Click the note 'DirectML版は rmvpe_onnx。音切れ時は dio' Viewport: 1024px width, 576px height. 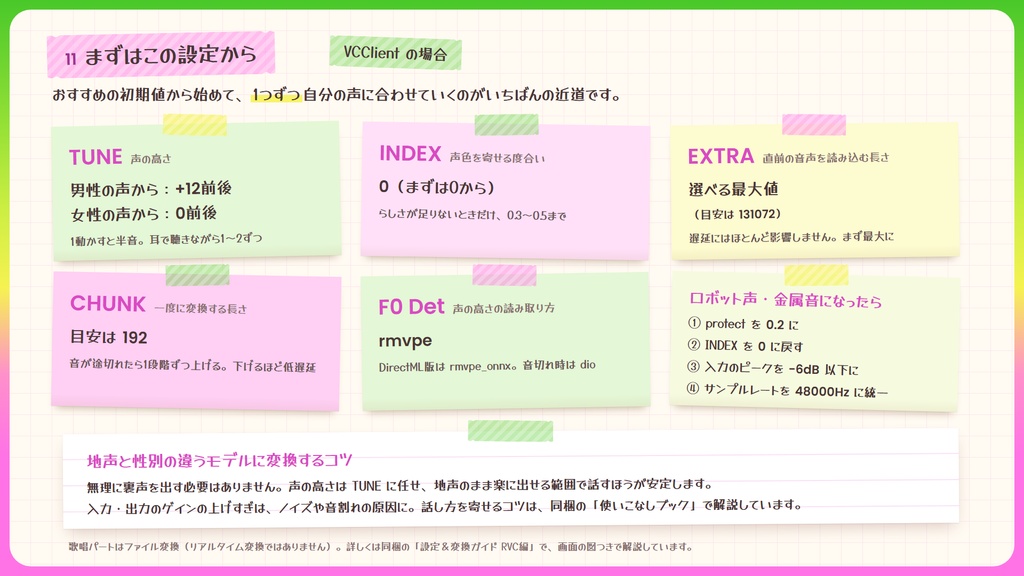487,366
